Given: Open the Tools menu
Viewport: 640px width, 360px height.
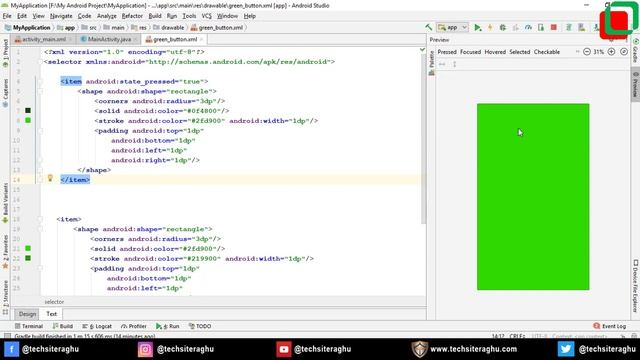Looking at the screenshot, I should pos(189,16).
